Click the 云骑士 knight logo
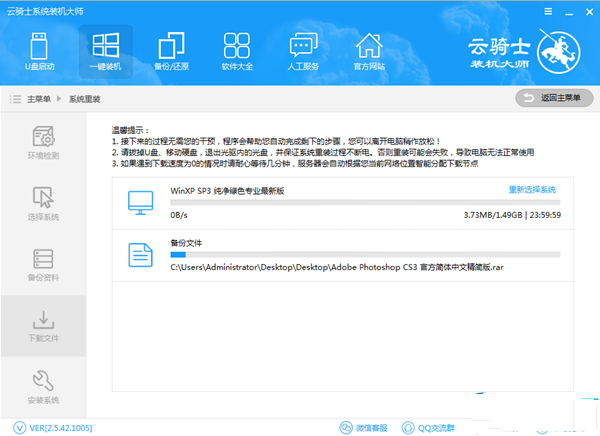This screenshot has height=436, width=600. coord(558,52)
